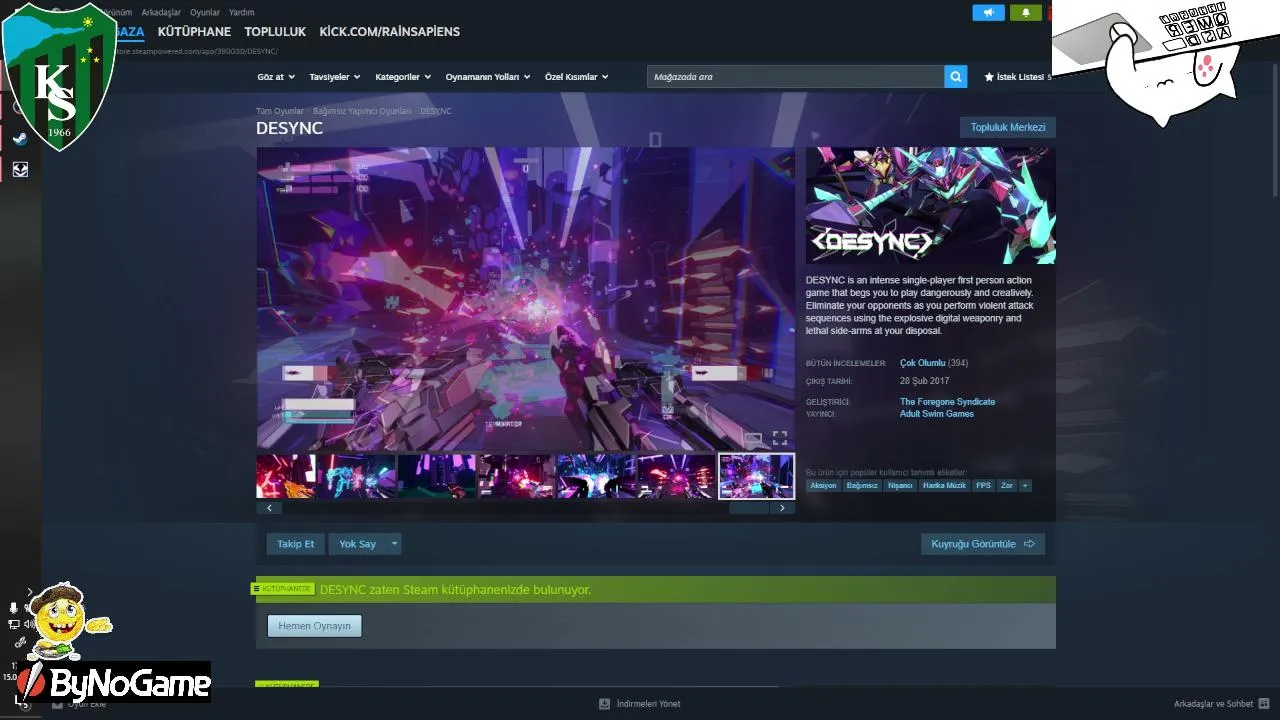The image size is (1280, 720).
Task: Click the release date 28 Şub 2017
Action: [924, 381]
